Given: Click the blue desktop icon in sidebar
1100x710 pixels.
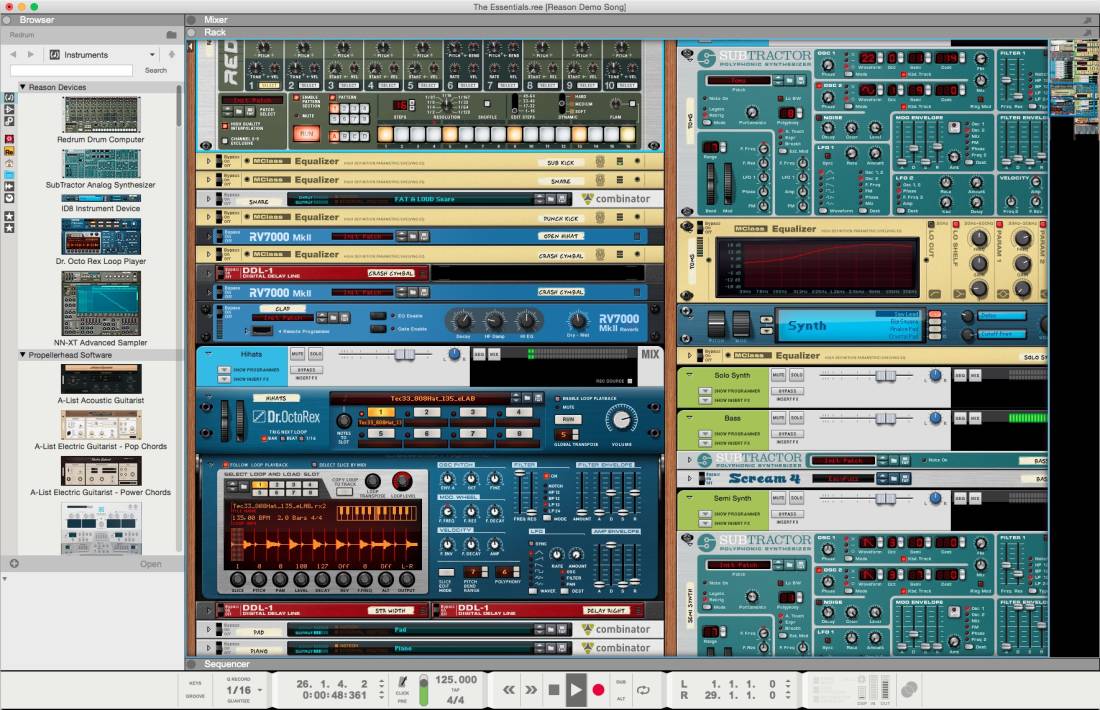Looking at the screenshot, I should [9, 175].
